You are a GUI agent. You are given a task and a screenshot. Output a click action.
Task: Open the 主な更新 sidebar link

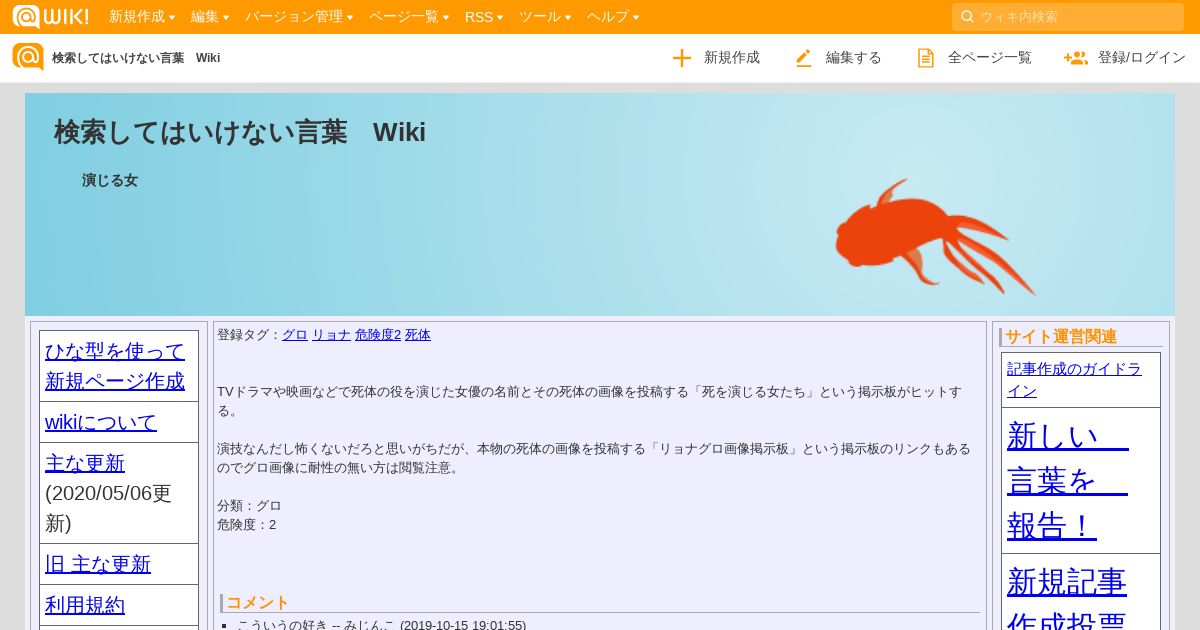pos(85,463)
